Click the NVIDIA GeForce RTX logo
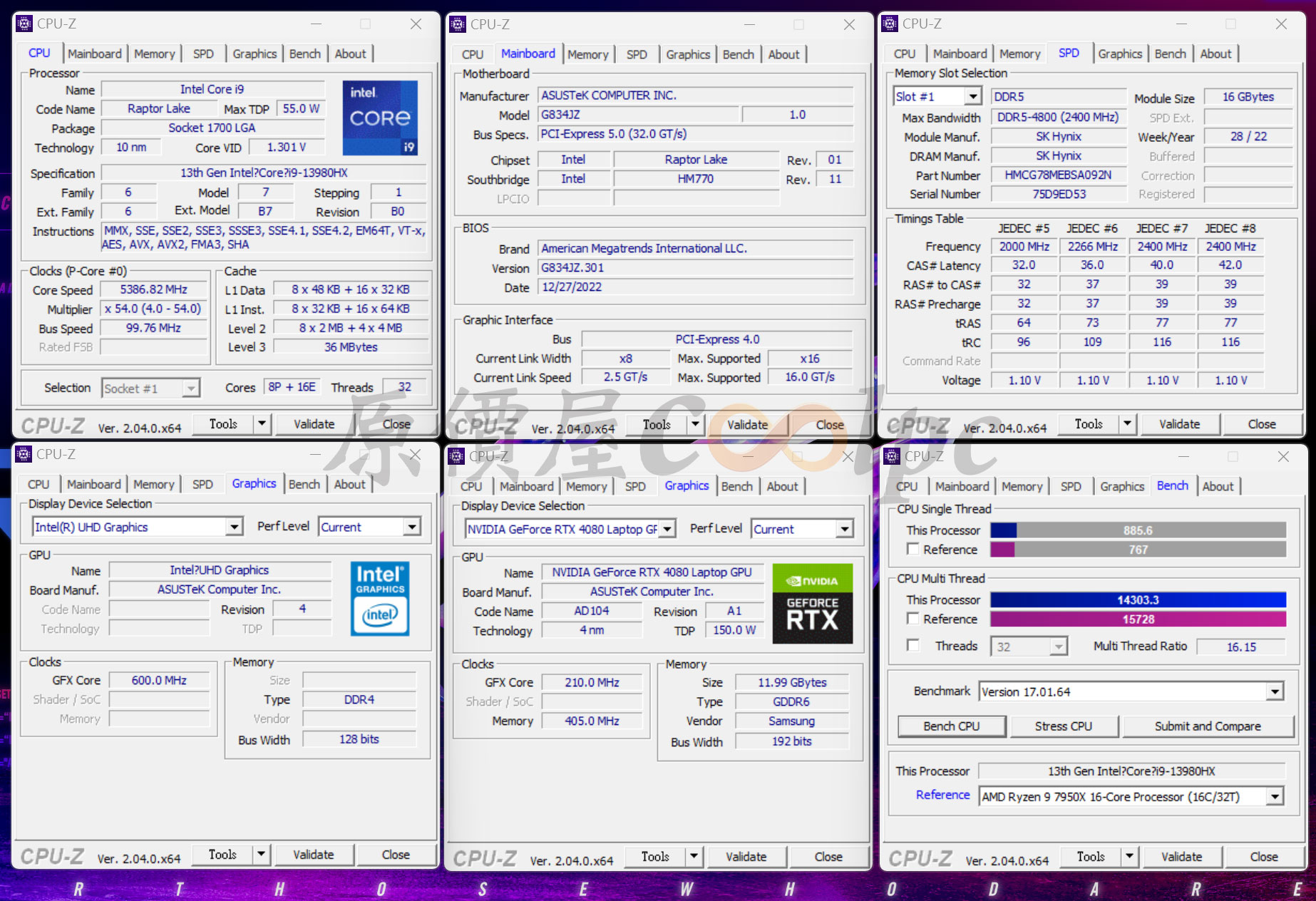 [x=813, y=604]
